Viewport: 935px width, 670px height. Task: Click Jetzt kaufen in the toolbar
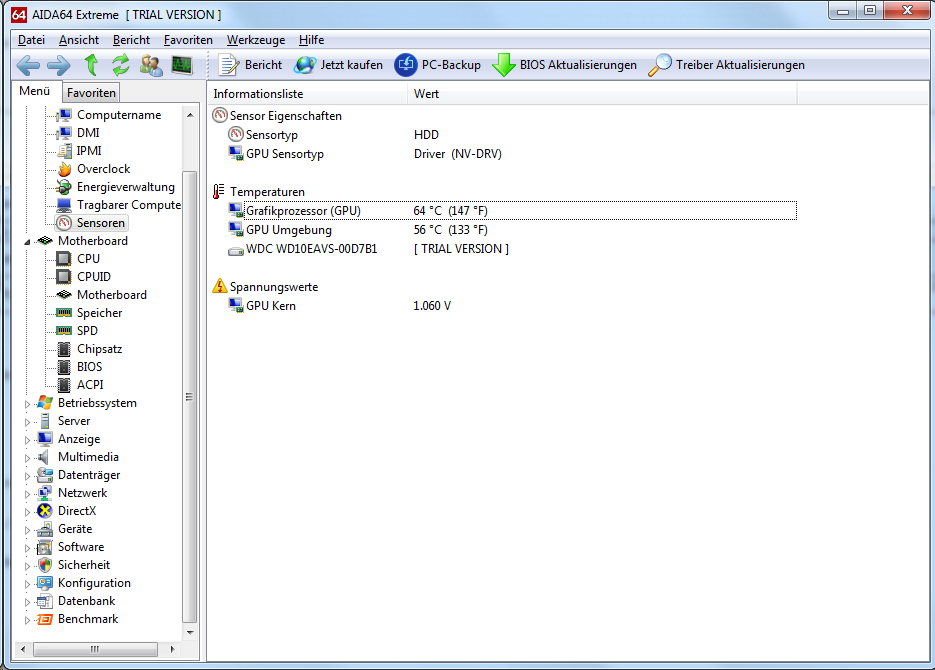[338, 65]
